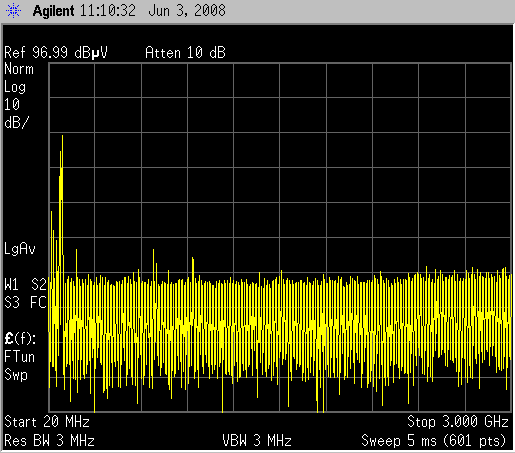
Task: Click the Start 20 MHz frequency label
Action: coord(47,422)
